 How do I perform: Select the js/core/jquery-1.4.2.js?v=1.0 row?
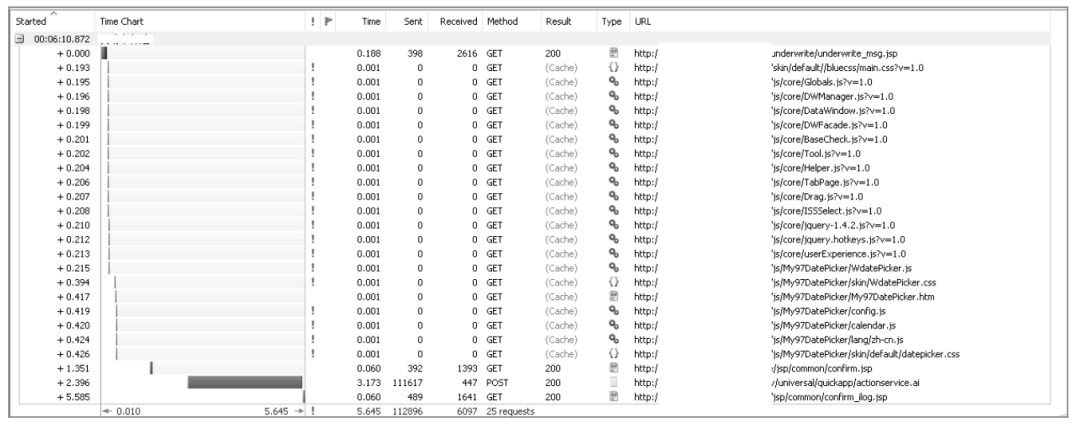pyautogui.click(x=833, y=225)
